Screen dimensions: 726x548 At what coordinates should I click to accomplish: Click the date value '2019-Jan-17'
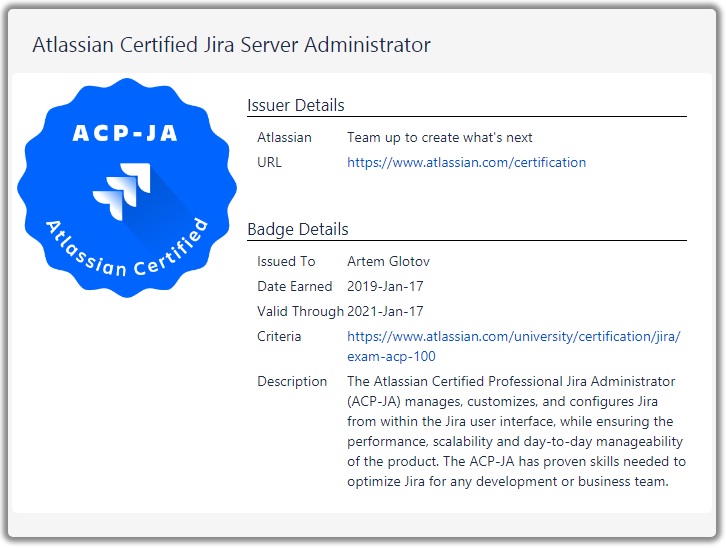(385, 286)
